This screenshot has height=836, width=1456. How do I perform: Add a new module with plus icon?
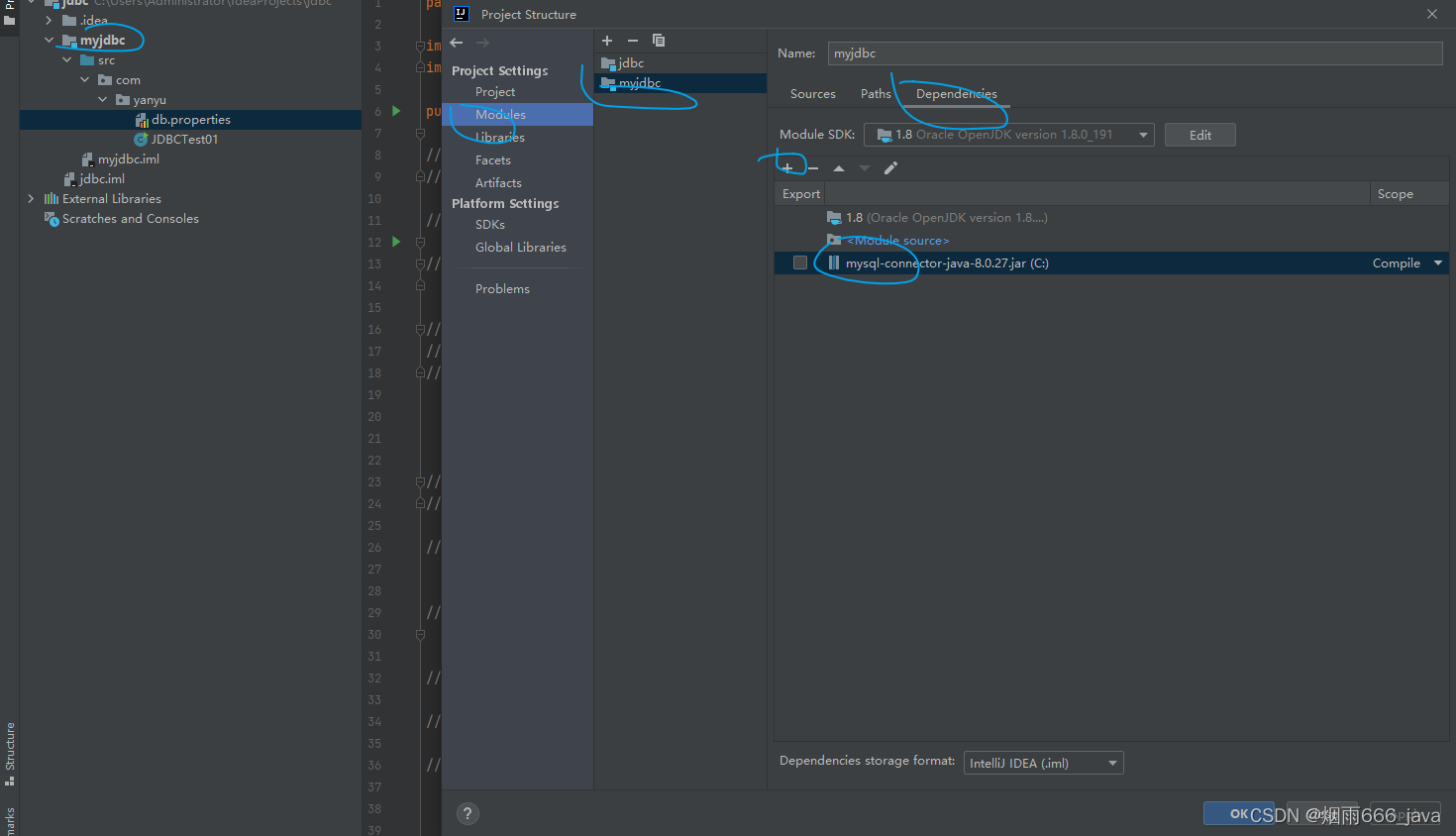(607, 41)
